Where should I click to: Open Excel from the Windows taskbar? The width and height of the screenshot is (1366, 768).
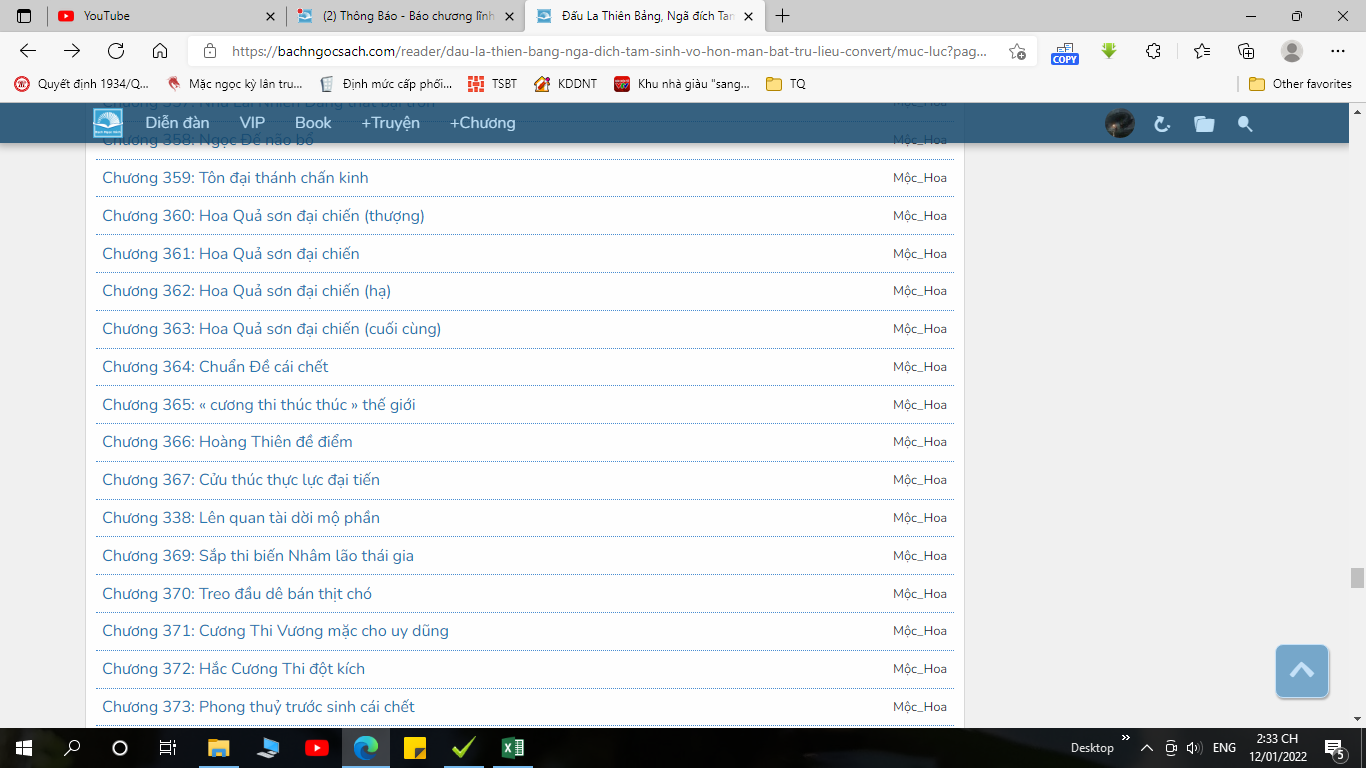pyautogui.click(x=512, y=747)
